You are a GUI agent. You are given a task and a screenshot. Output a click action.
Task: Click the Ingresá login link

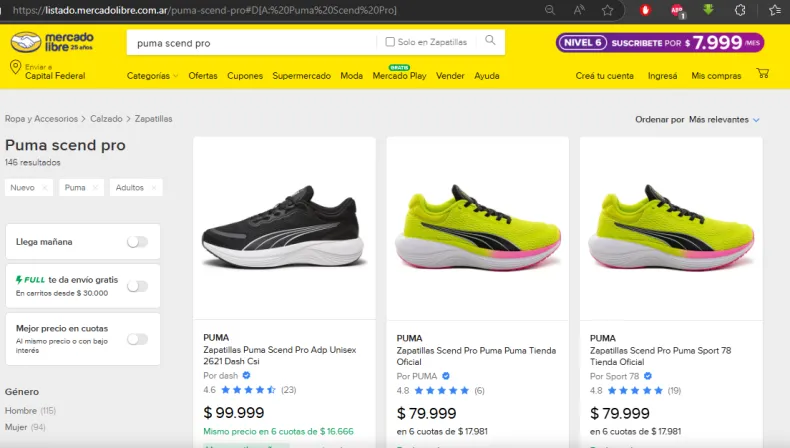662,76
